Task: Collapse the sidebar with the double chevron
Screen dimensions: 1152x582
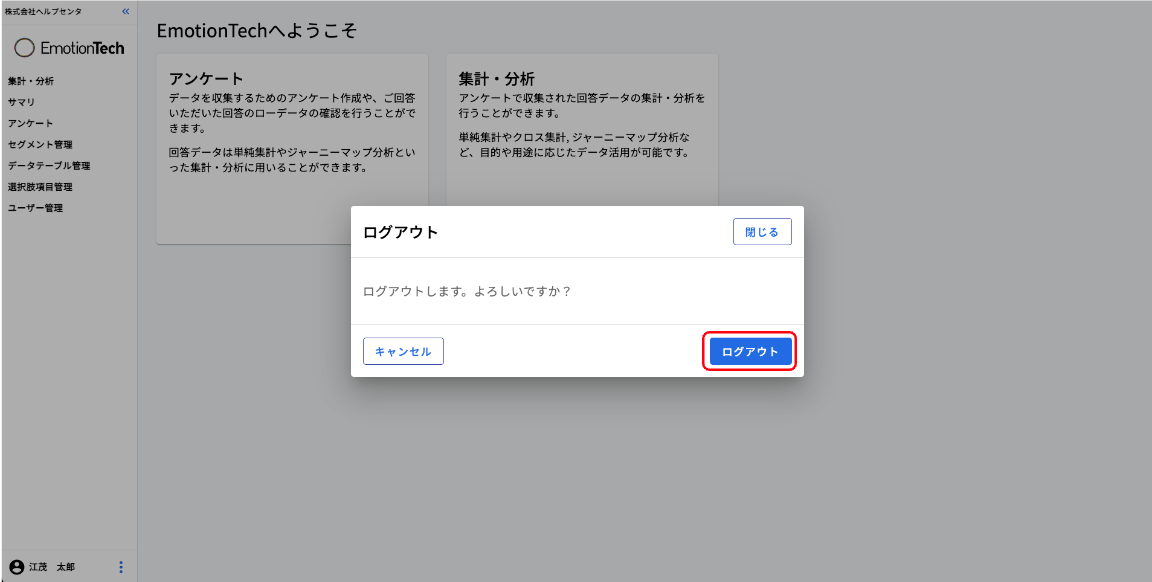Action: point(126,12)
